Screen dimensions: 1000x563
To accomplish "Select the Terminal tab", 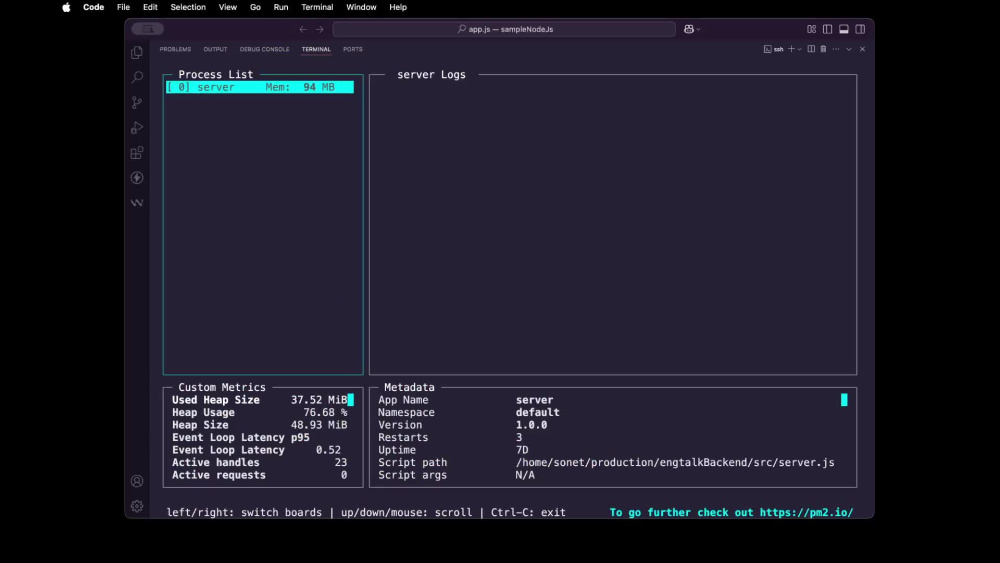I will tap(316, 49).
